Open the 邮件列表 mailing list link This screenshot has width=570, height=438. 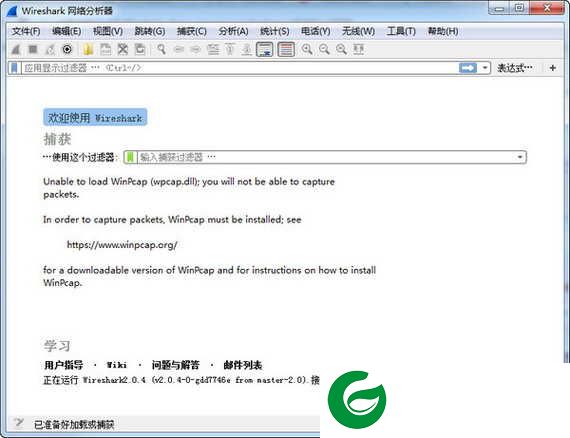click(x=243, y=365)
